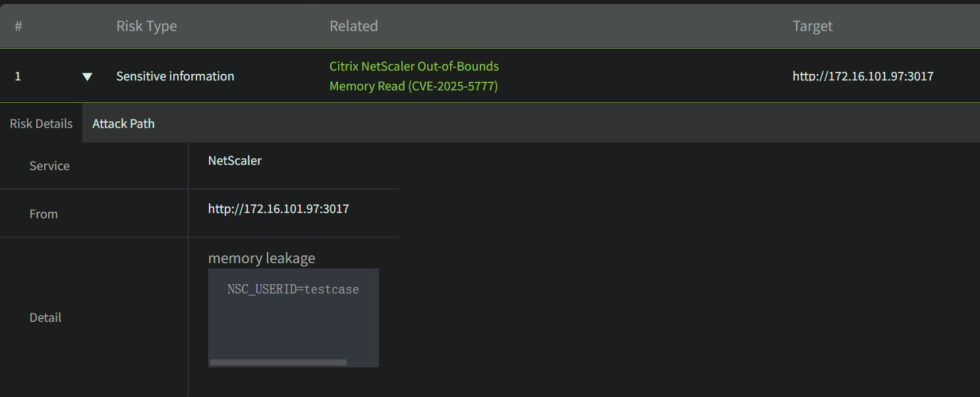Click the Risk Type column header
This screenshot has width=980, height=397.
point(146,26)
